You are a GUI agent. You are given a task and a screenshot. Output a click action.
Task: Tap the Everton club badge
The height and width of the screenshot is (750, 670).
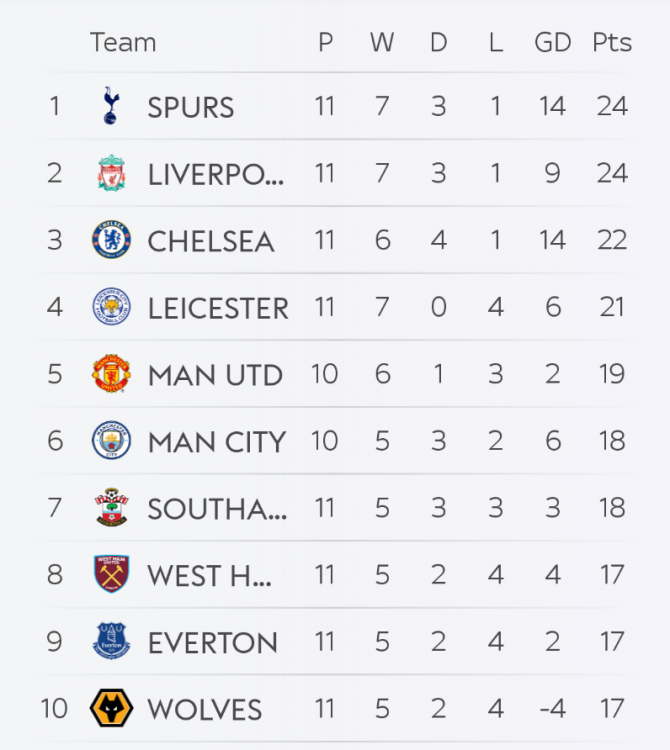tap(111, 642)
